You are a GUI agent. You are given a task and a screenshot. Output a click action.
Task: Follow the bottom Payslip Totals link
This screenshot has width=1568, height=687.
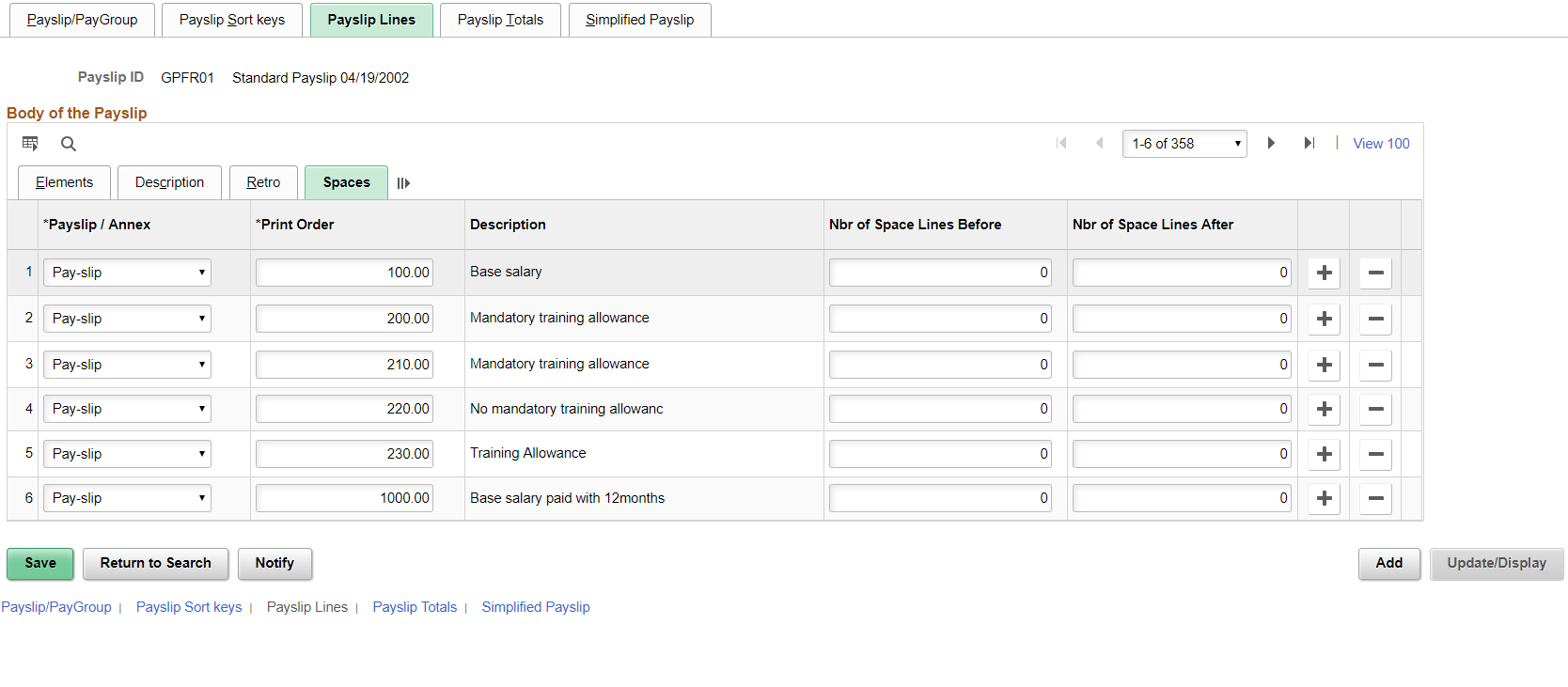[415, 607]
